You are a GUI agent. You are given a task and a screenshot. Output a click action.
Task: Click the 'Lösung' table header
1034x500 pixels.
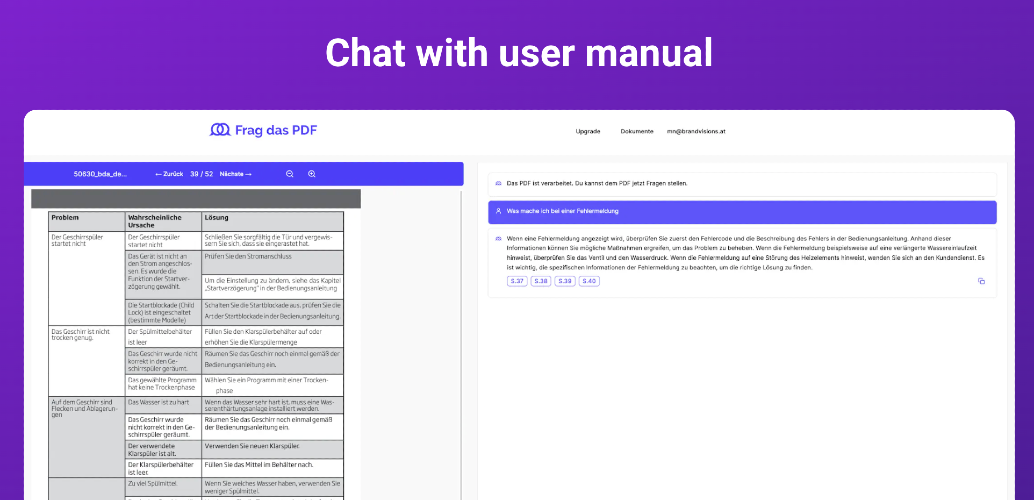coord(272,221)
